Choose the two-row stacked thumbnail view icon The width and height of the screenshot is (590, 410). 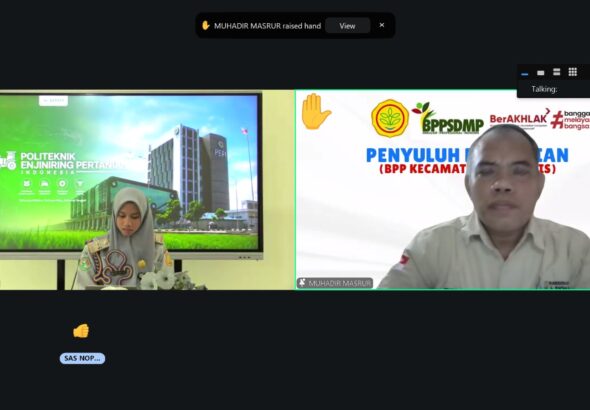pos(557,72)
